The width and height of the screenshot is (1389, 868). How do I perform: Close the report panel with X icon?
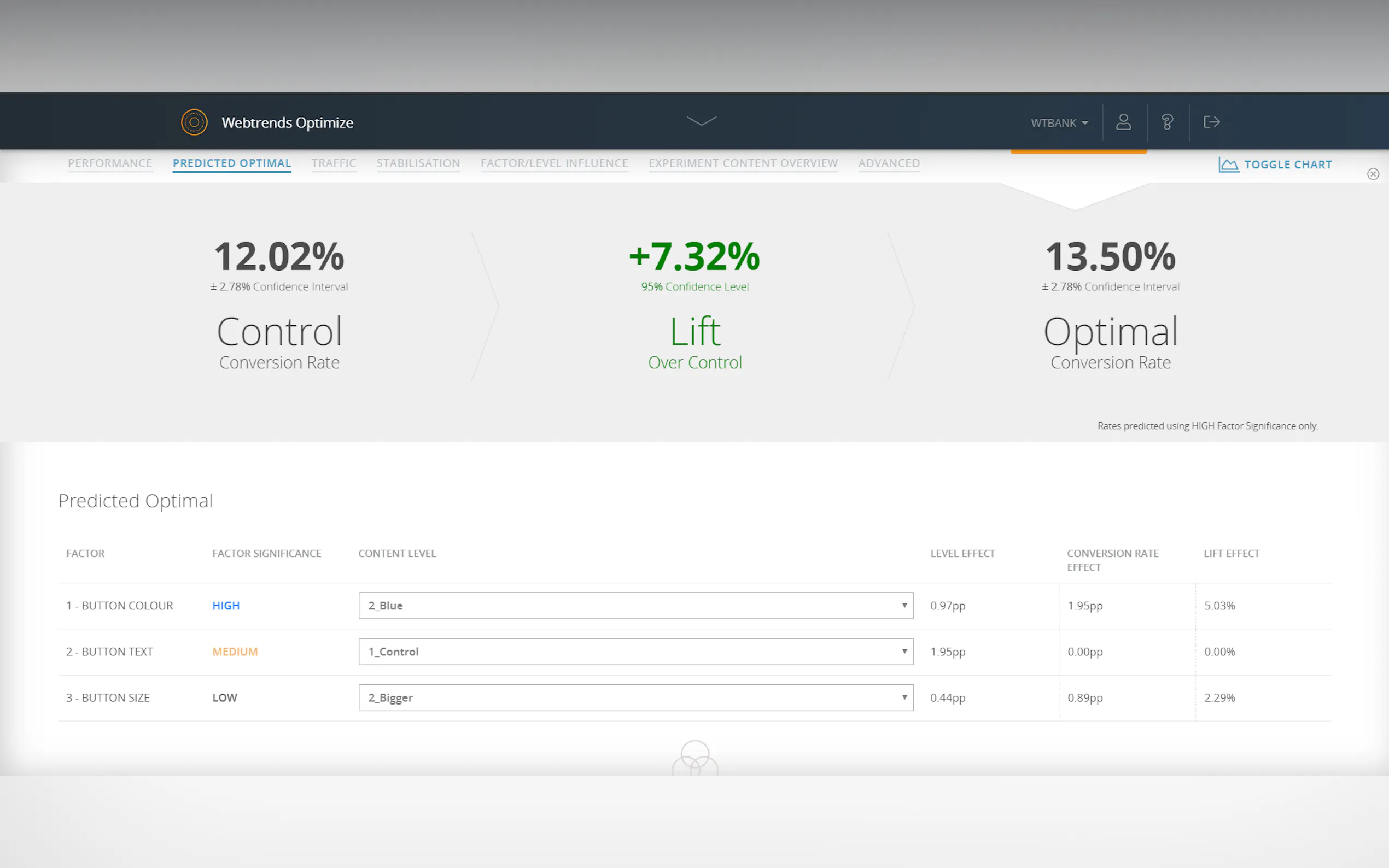(1373, 174)
